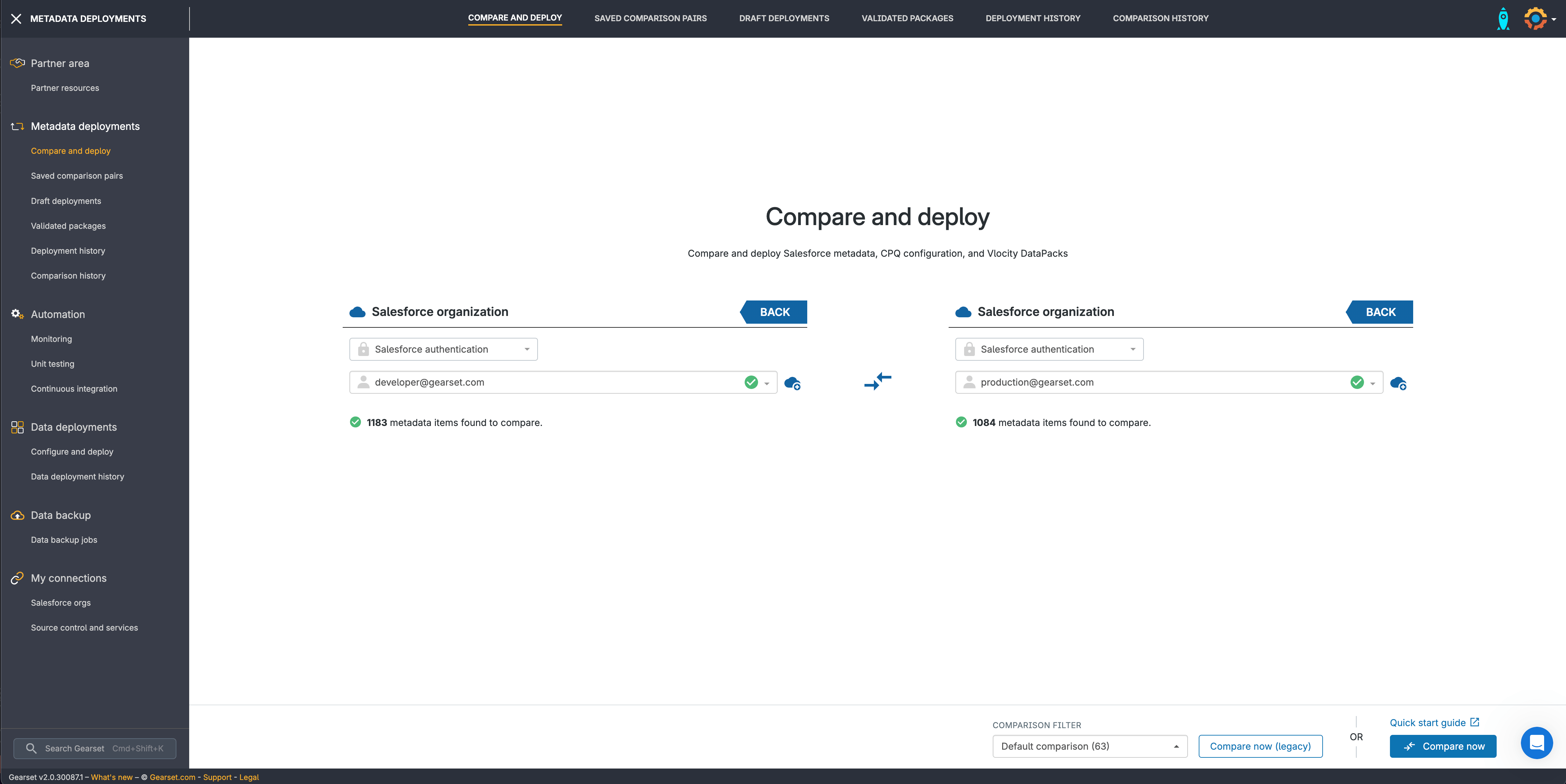This screenshot has width=1566, height=784.
Task: Click the Compare now (legacy) button
Action: pyautogui.click(x=1260, y=746)
